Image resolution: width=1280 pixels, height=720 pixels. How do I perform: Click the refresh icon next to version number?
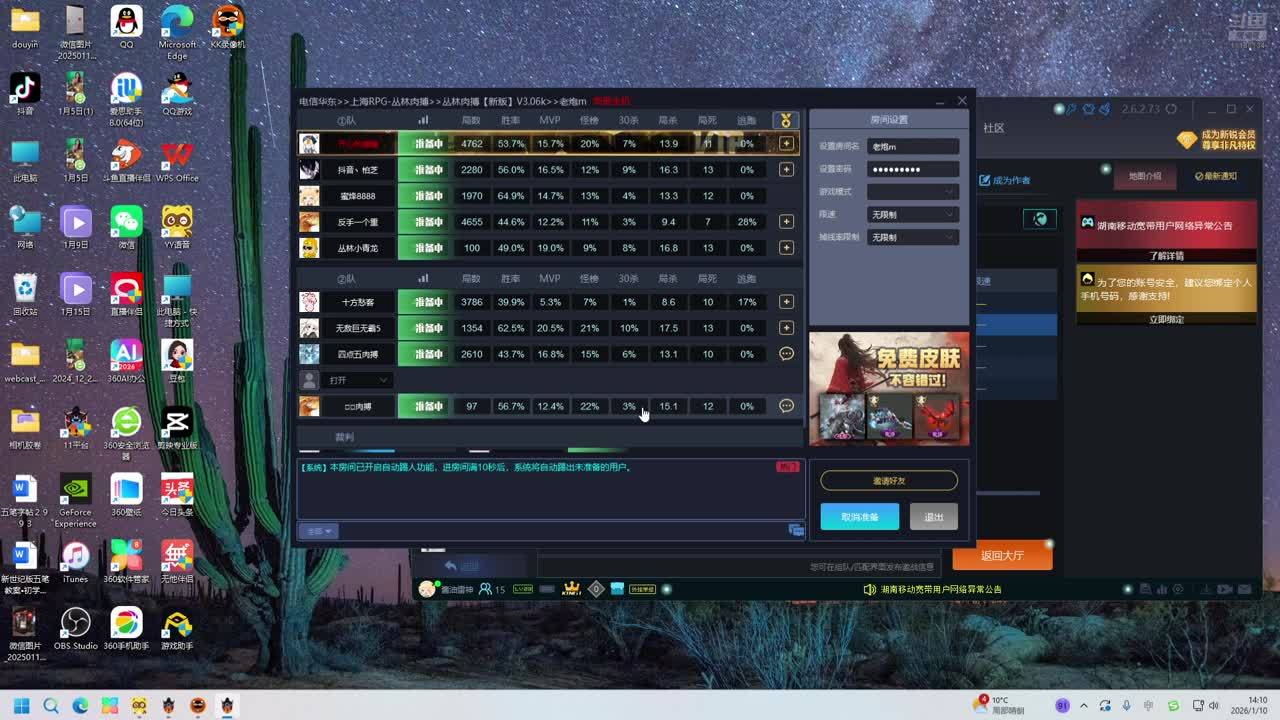click(x=1171, y=109)
